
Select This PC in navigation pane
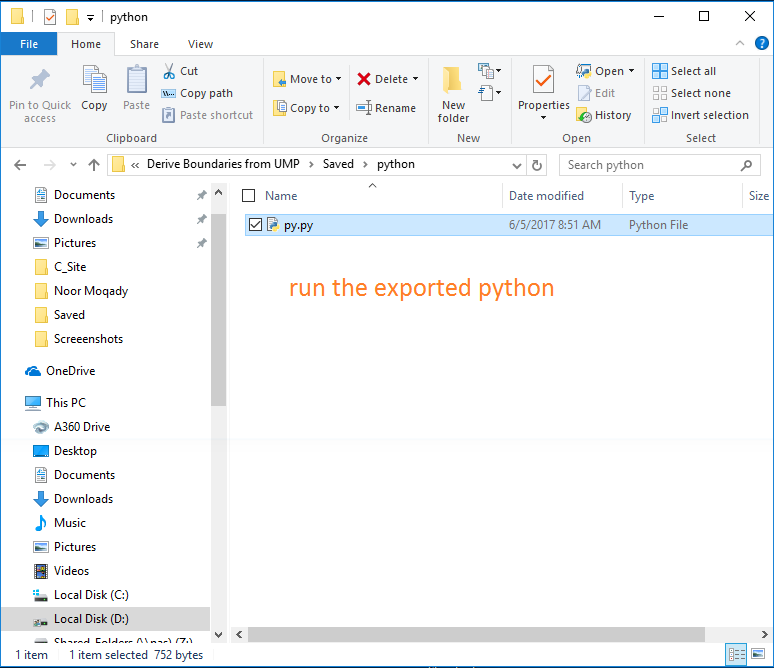point(55,403)
